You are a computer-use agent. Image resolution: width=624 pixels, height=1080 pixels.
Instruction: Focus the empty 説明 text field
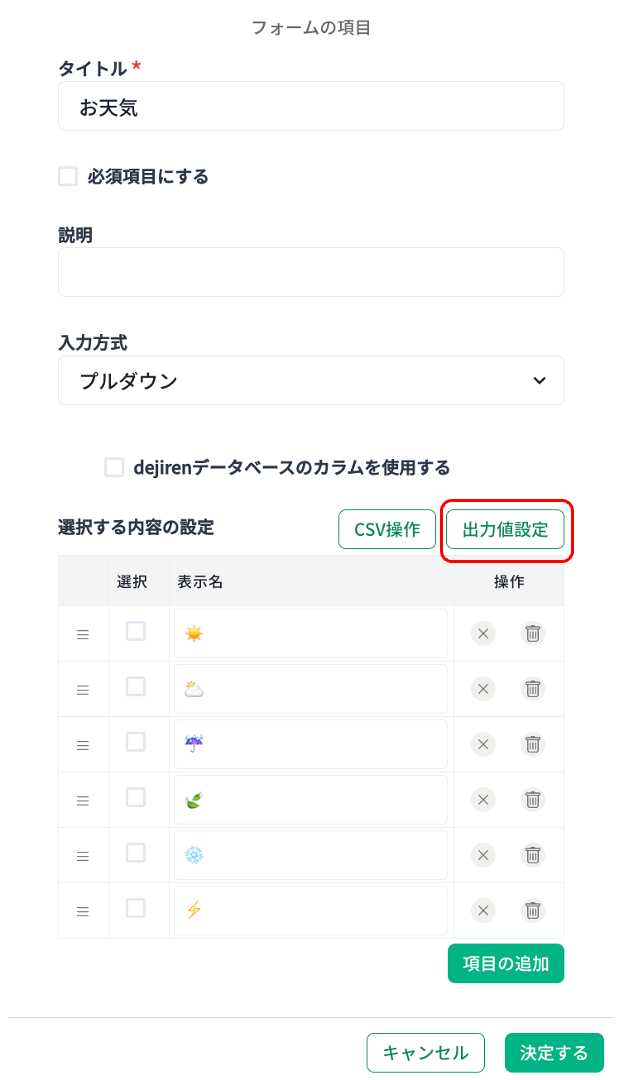click(x=311, y=272)
